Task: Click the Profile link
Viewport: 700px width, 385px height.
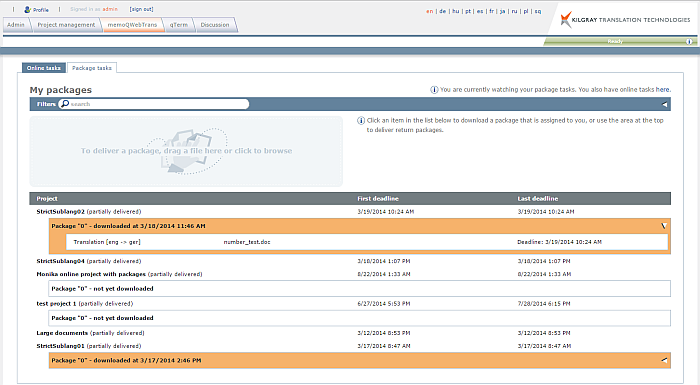Action: (41, 10)
